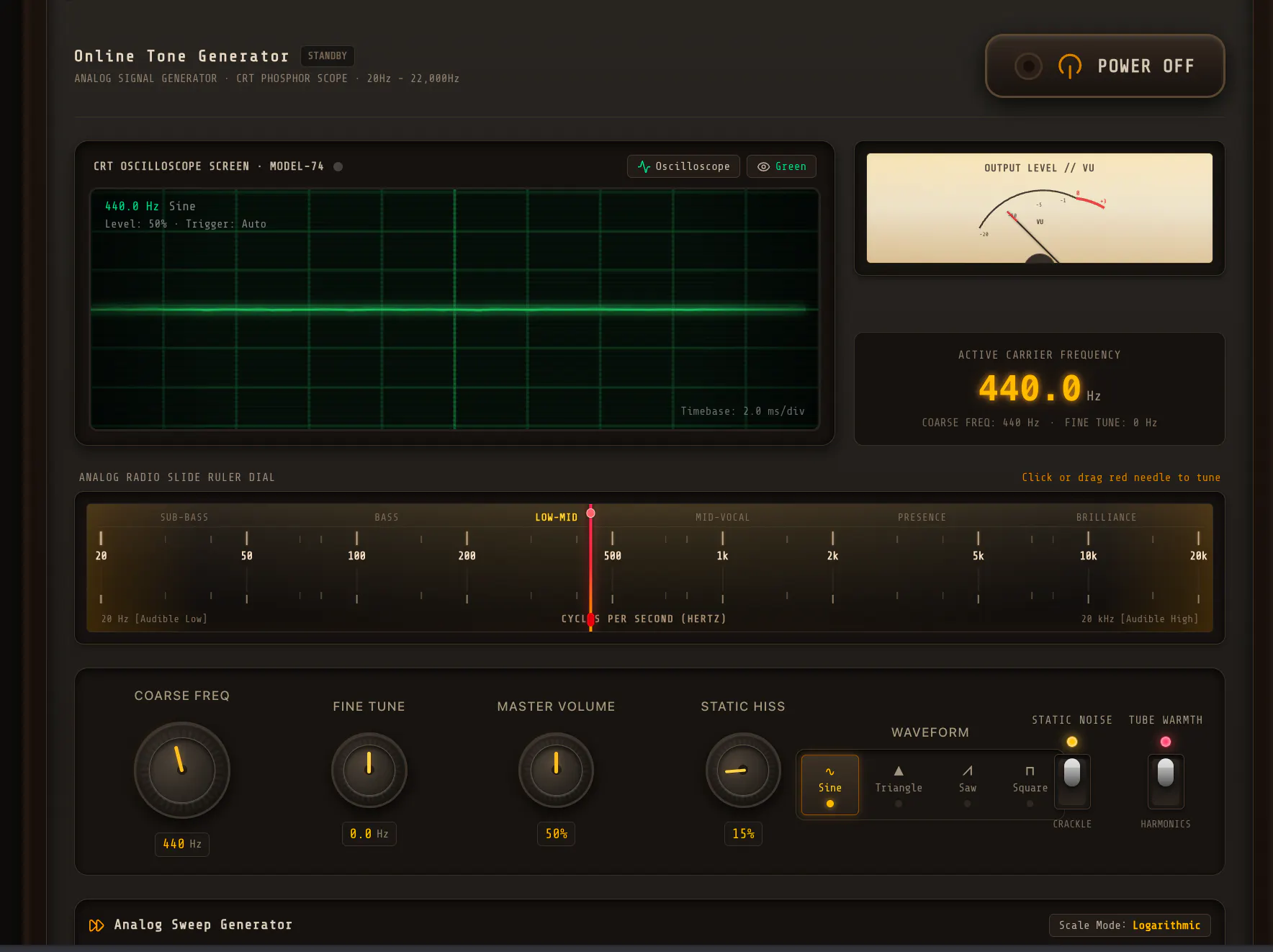The image size is (1273, 952).
Task: Click the Fine Tune knob
Action: [369, 770]
